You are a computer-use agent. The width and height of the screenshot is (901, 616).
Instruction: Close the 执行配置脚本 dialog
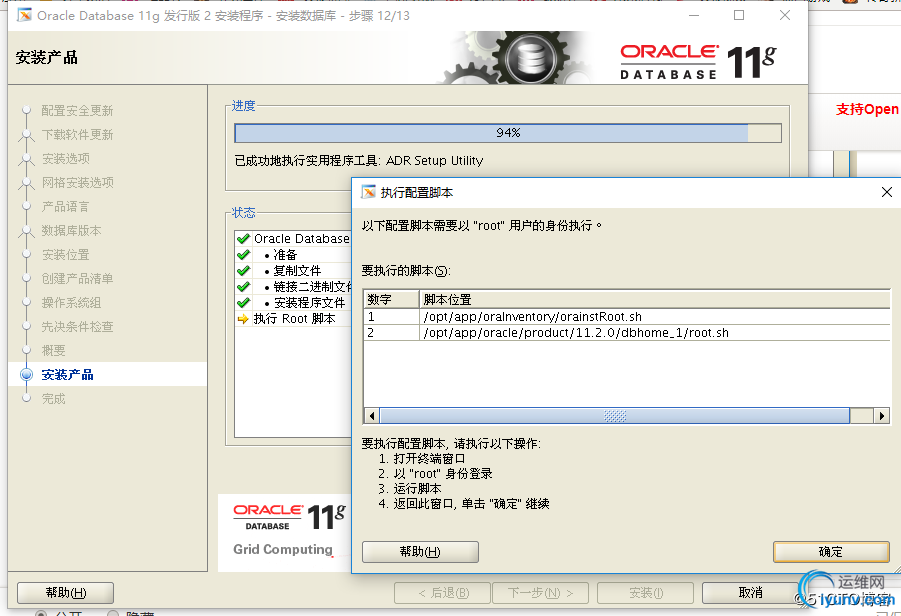pos(887,192)
